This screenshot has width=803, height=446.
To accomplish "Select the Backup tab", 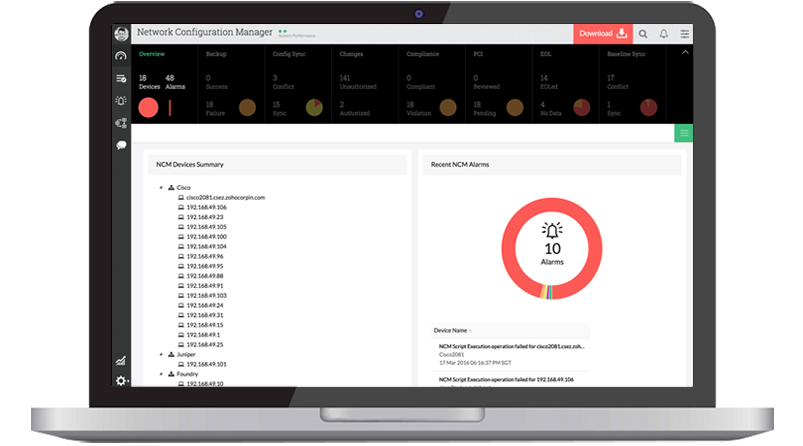I will point(216,54).
